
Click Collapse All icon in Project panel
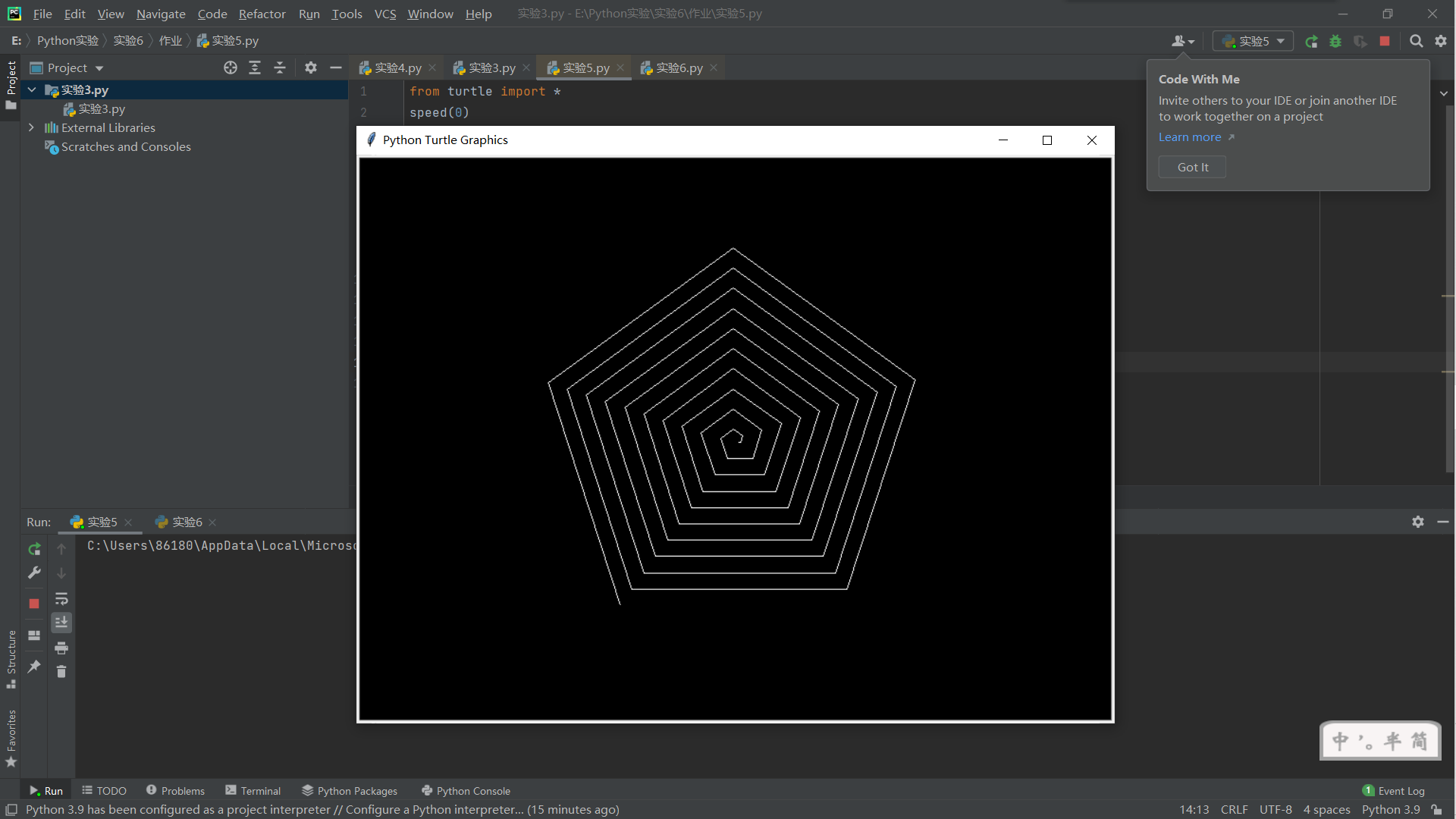(280, 68)
